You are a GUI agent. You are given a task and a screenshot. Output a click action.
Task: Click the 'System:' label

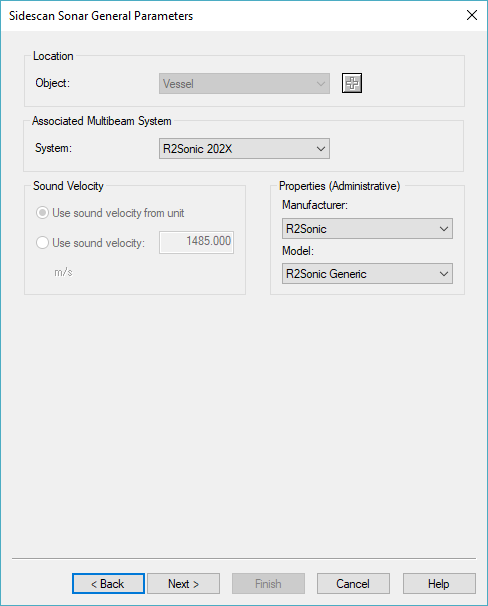[53, 148]
